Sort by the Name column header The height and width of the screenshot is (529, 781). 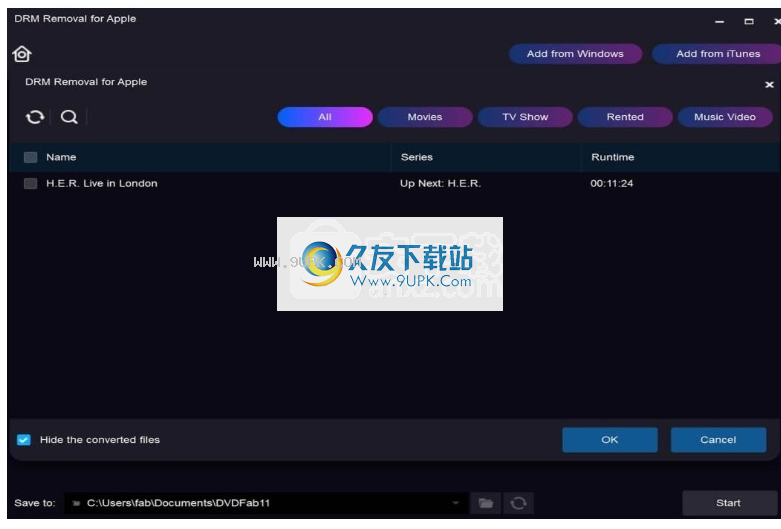(61, 157)
